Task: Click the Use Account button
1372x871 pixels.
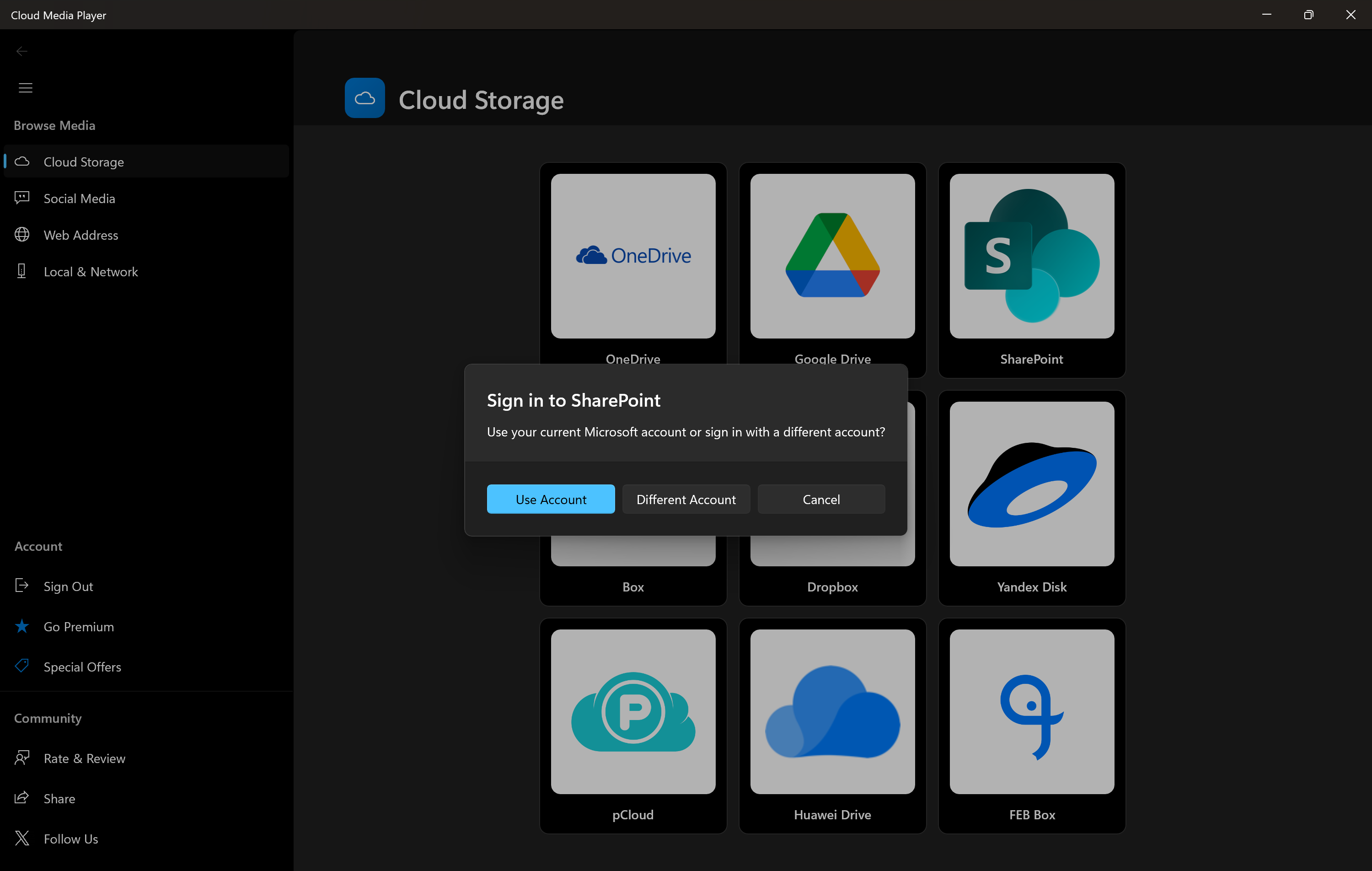Action: coord(550,499)
